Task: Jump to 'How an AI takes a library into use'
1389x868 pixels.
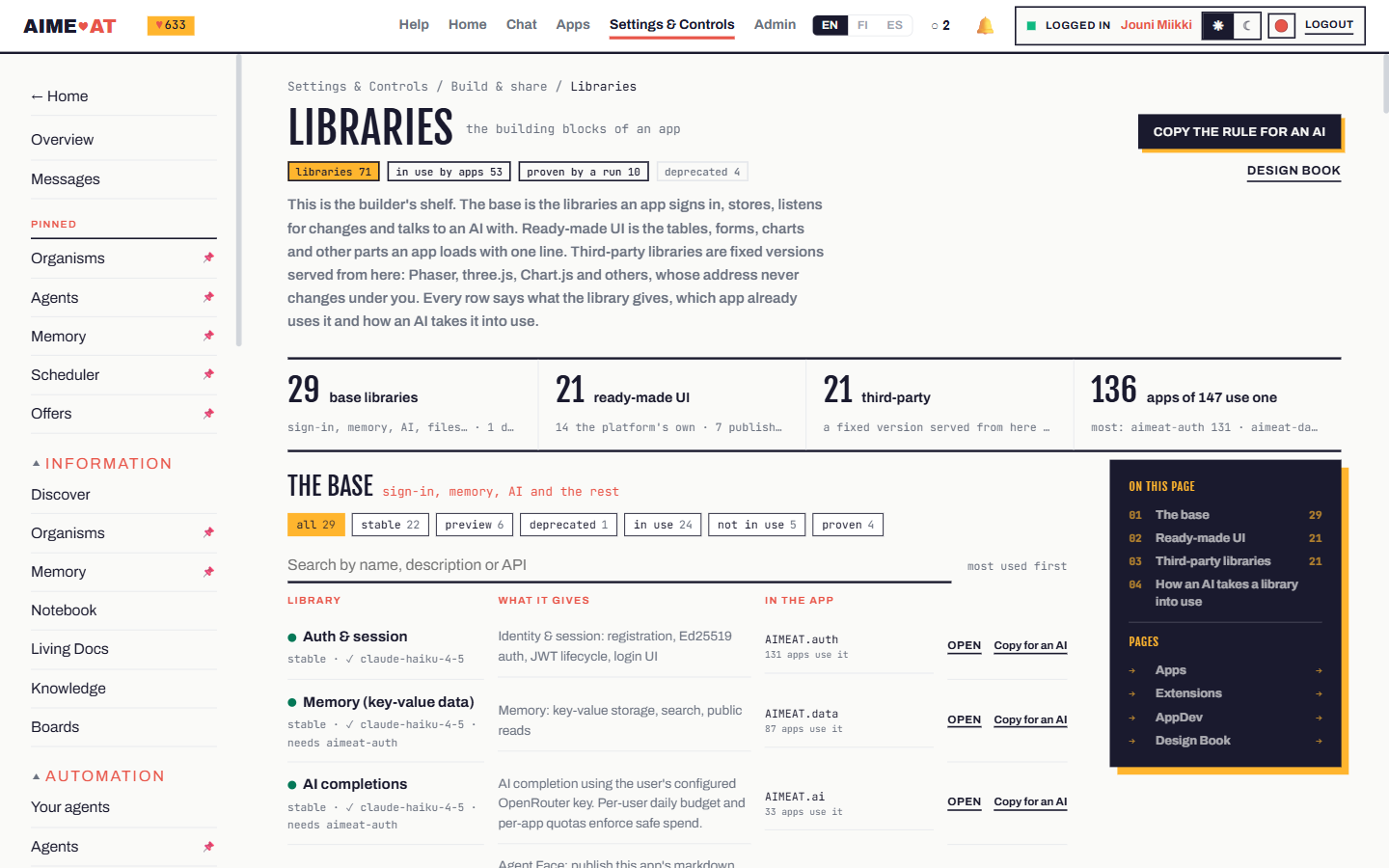Action: 1226,593
